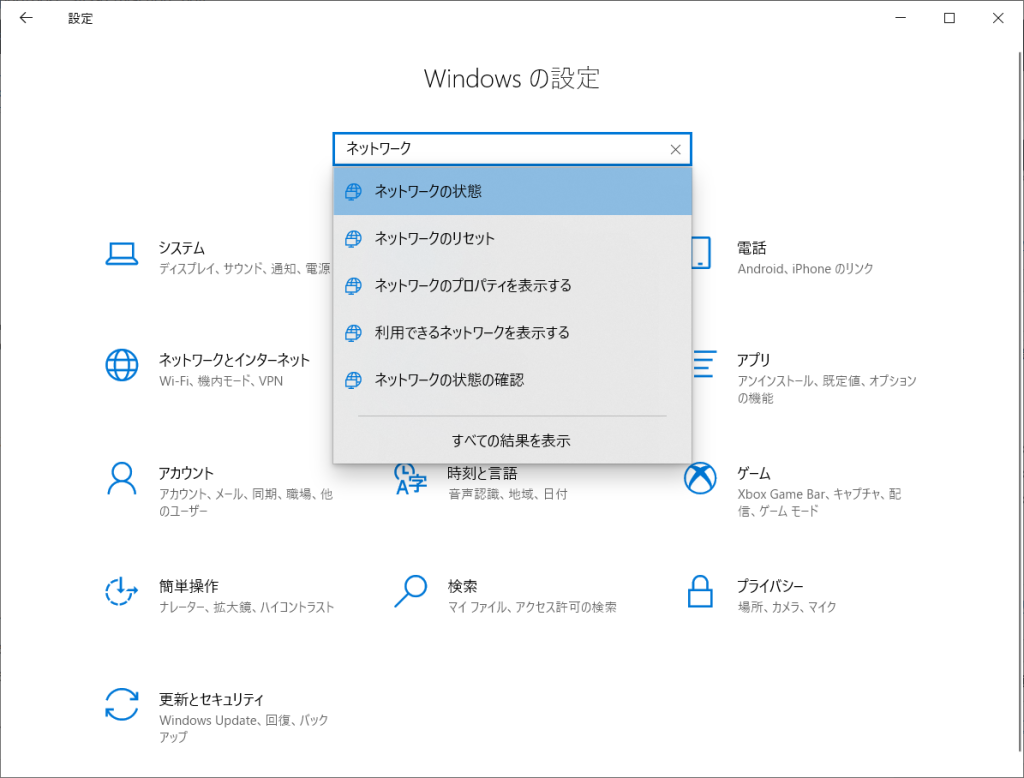Click 音声認識、地域、日付 description text
Screen dimensions: 1024x778
coord(507,494)
